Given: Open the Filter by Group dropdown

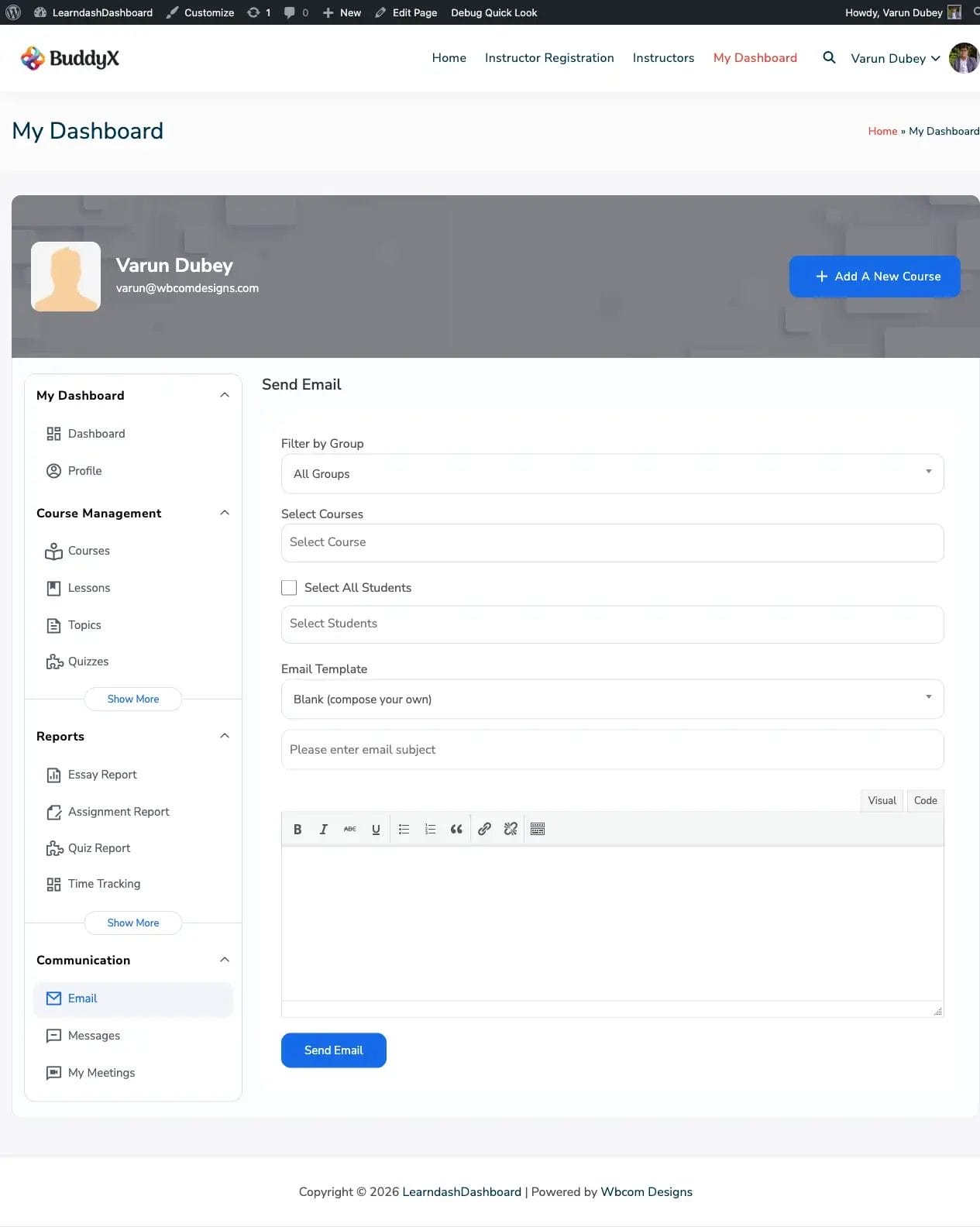Looking at the screenshot, I should 612,473.
